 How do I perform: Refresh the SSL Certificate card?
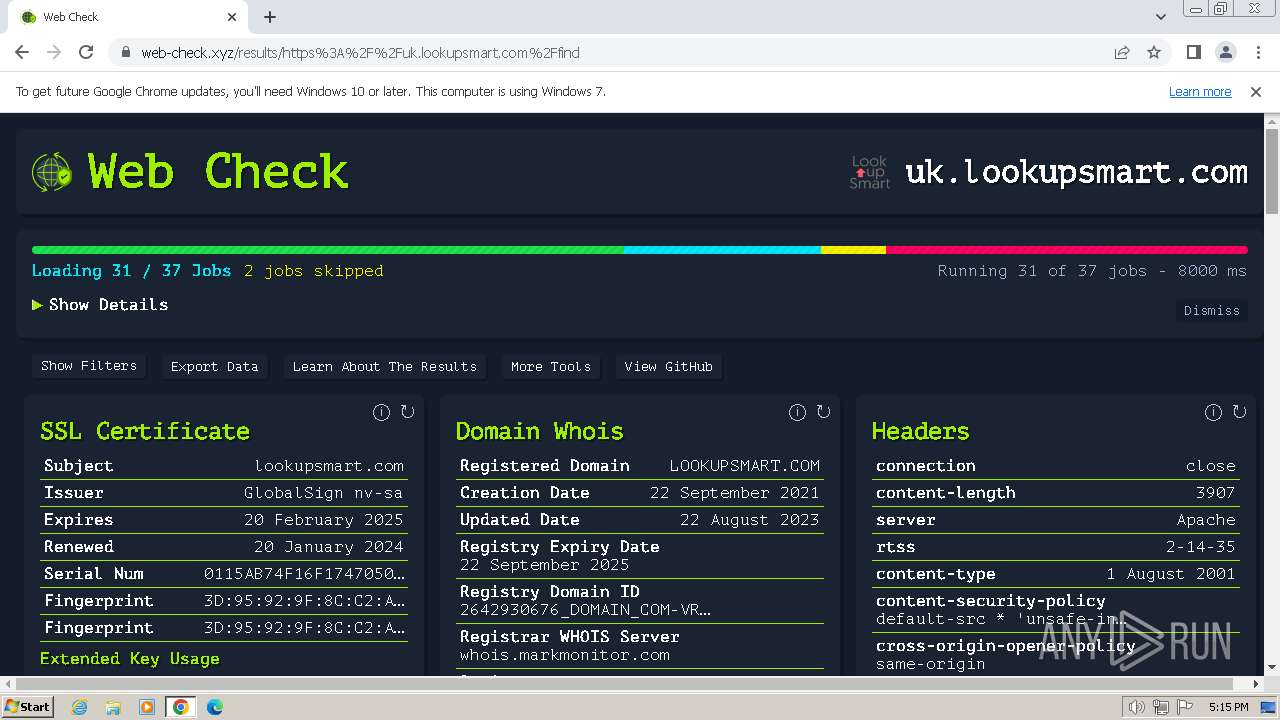(407, 412)
